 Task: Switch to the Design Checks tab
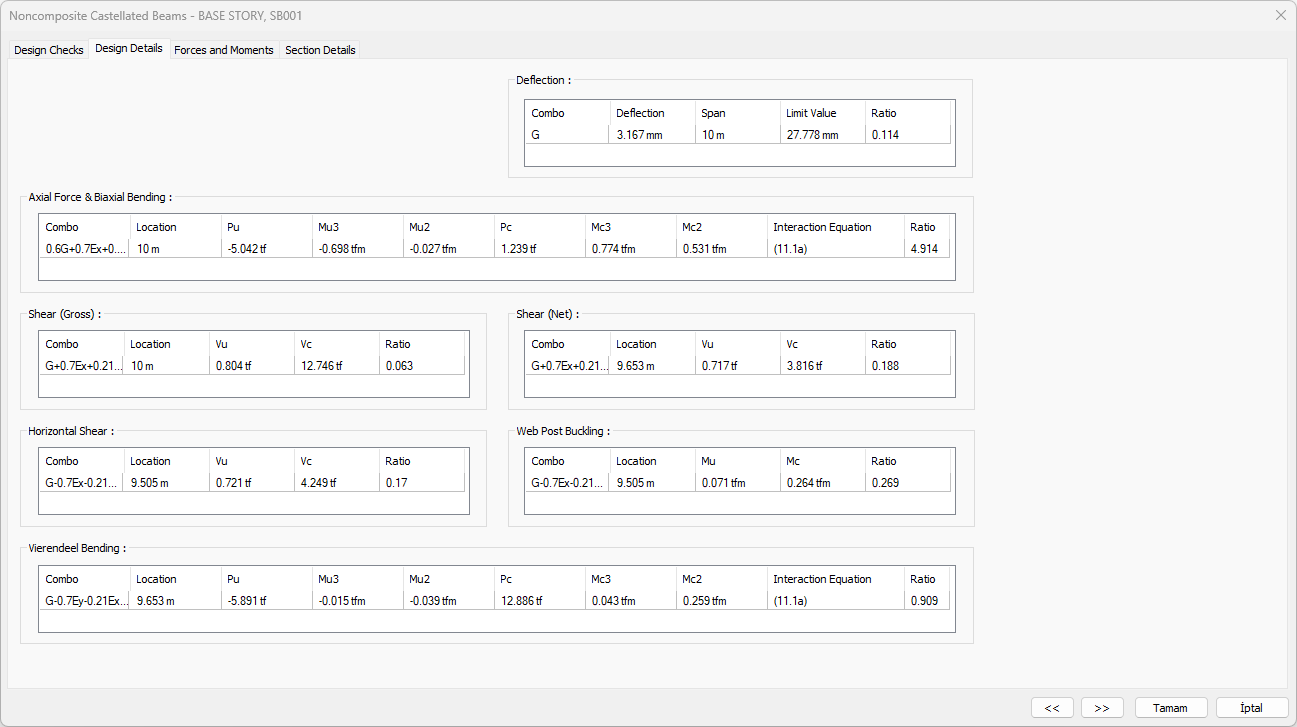click(x=48, y=50)
